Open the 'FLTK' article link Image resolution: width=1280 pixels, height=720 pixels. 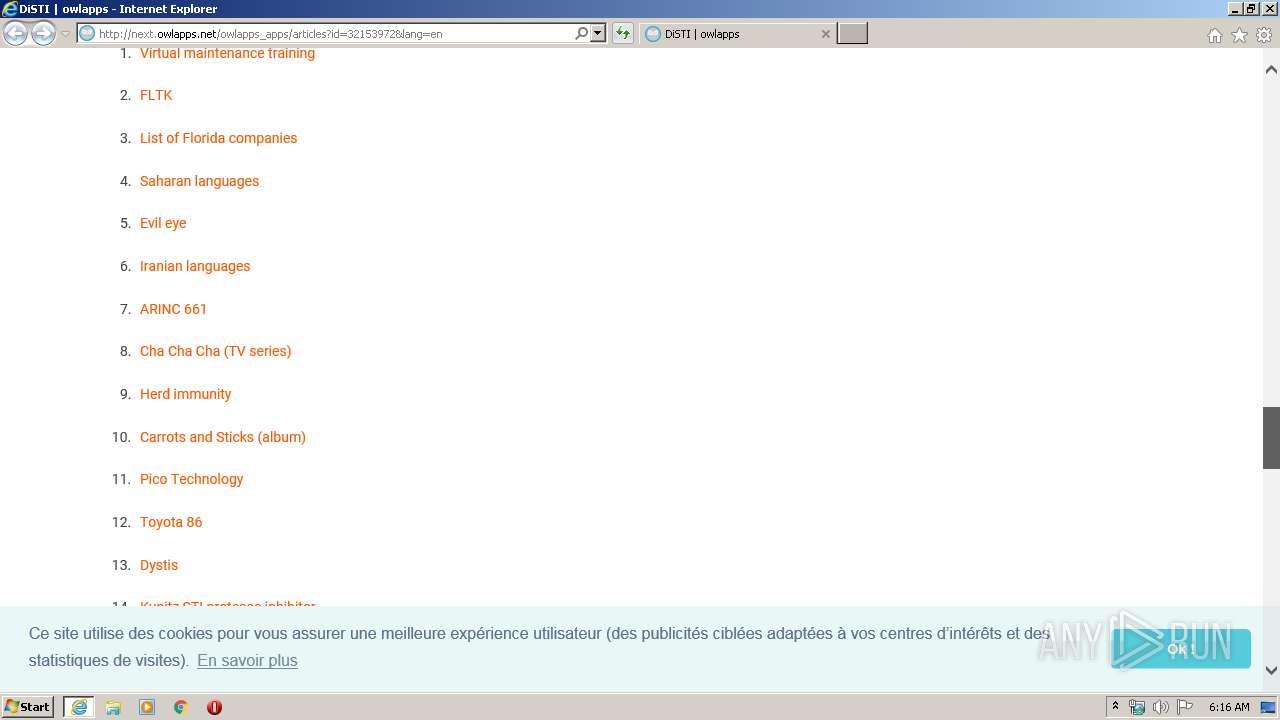156,95
